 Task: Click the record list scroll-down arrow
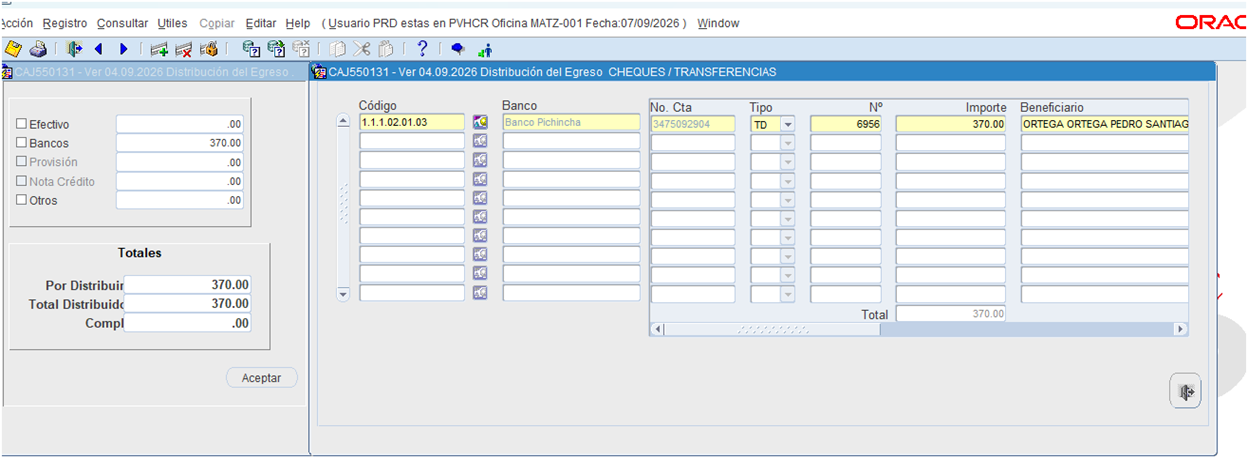[343, 293]
